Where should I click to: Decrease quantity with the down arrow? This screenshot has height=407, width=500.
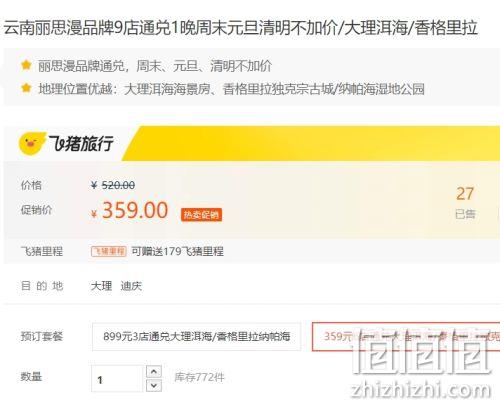click(x=154, y=385)
